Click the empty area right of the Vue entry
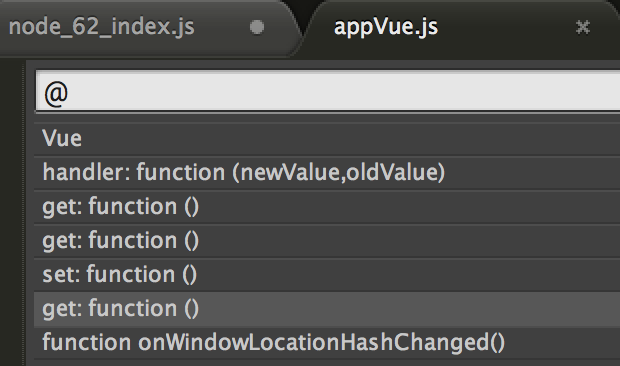 coord(351,138)
